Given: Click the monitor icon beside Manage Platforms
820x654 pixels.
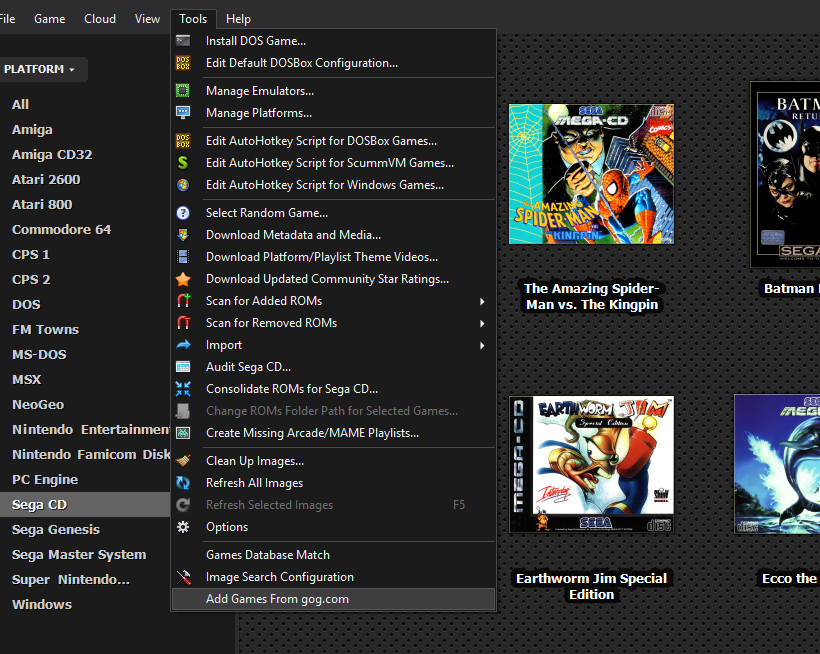Looking at the screenshot, I should [x=183, y=112].
